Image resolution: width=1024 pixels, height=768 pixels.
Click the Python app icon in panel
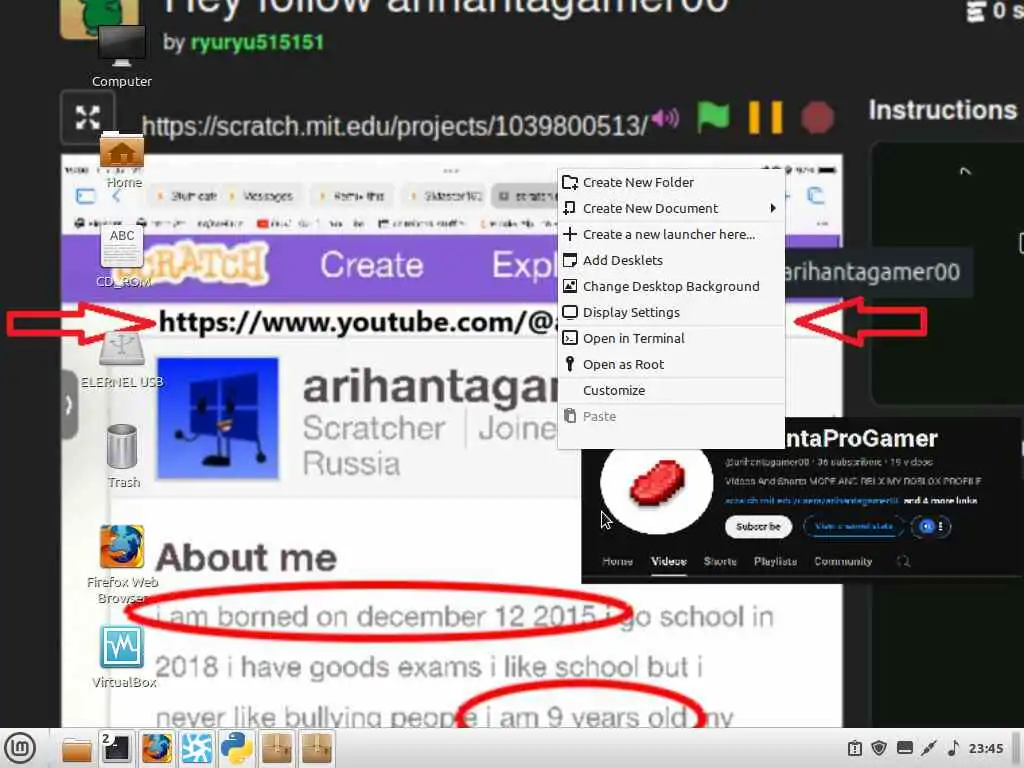point(236,748)
